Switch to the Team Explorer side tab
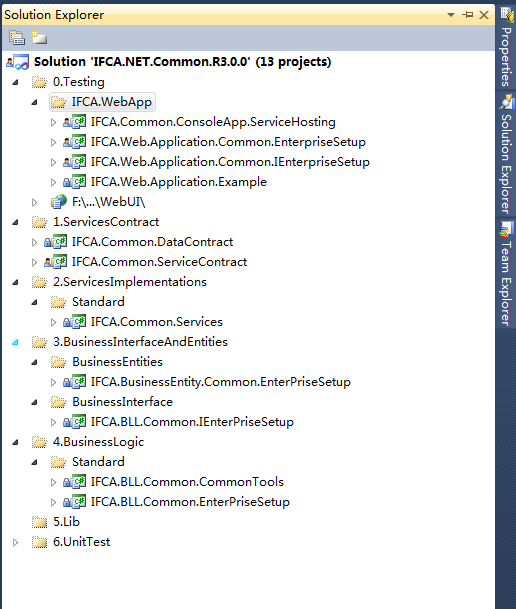The image size is (516, 609). [506, 273]
